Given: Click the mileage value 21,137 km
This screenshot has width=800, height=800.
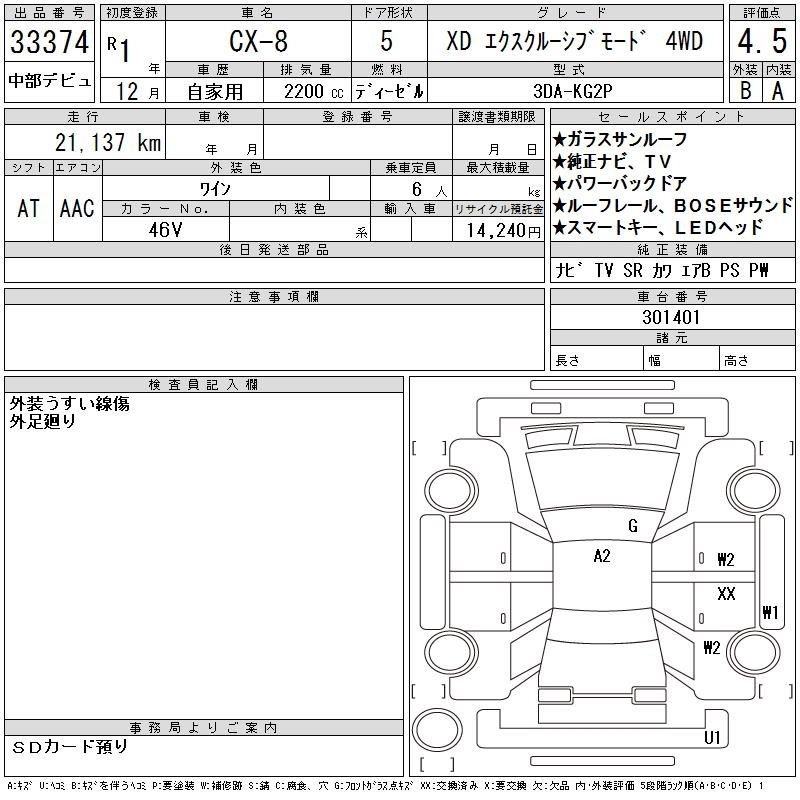Looking at the screenshot, I should 108,143.
